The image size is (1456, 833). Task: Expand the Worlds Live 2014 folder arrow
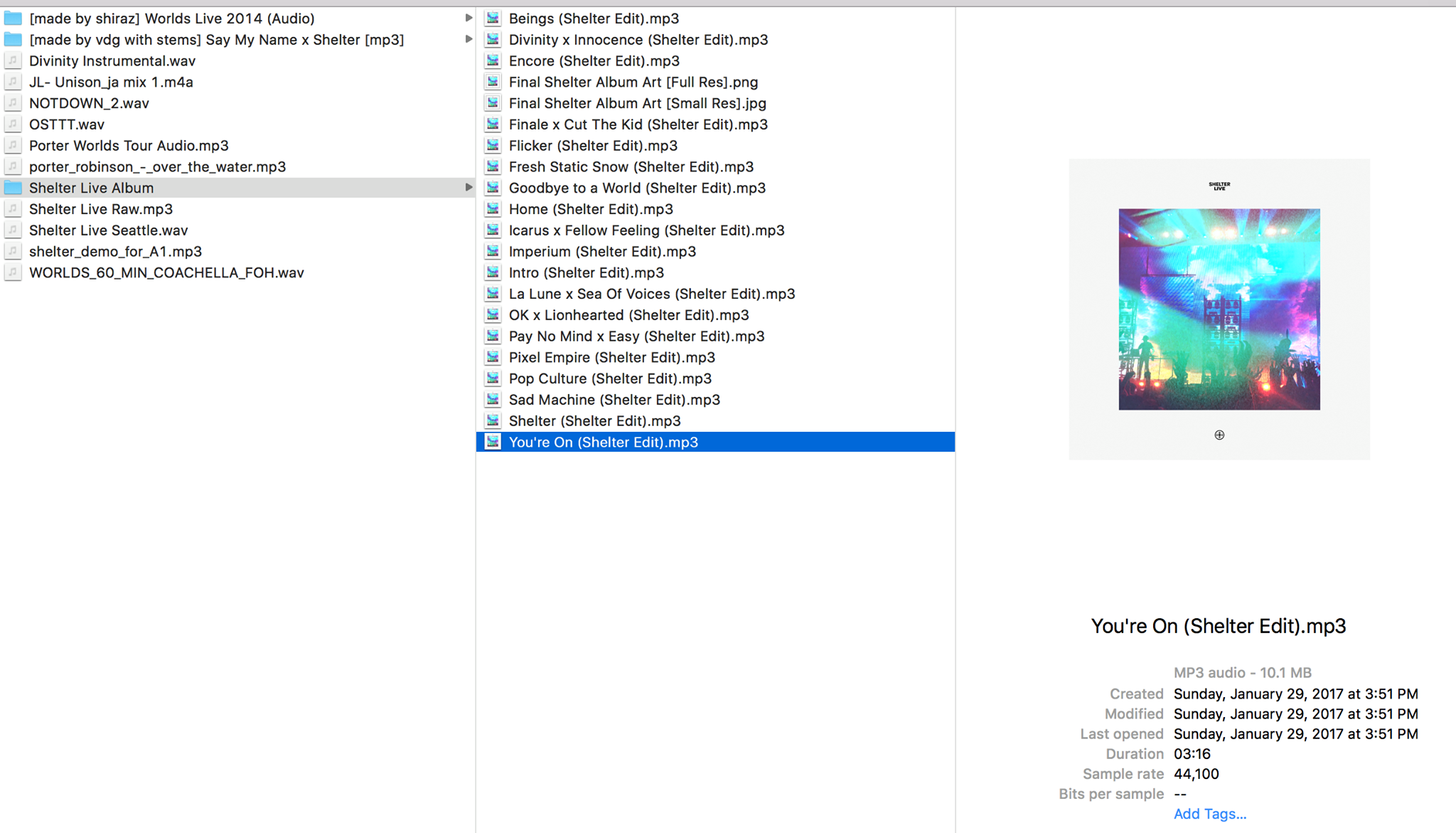click(x=469, y=18)
